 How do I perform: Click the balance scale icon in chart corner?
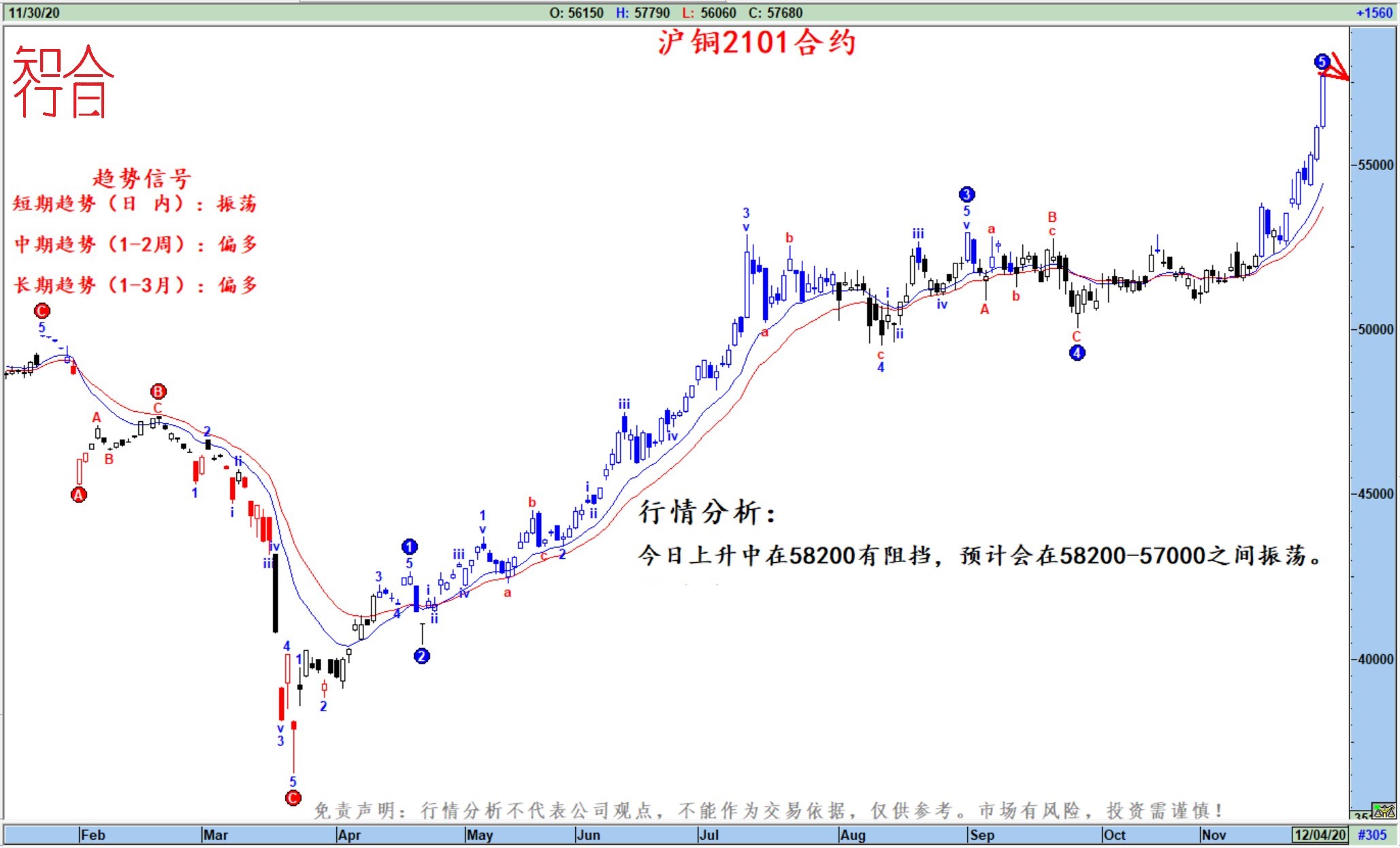[1384, 811]
